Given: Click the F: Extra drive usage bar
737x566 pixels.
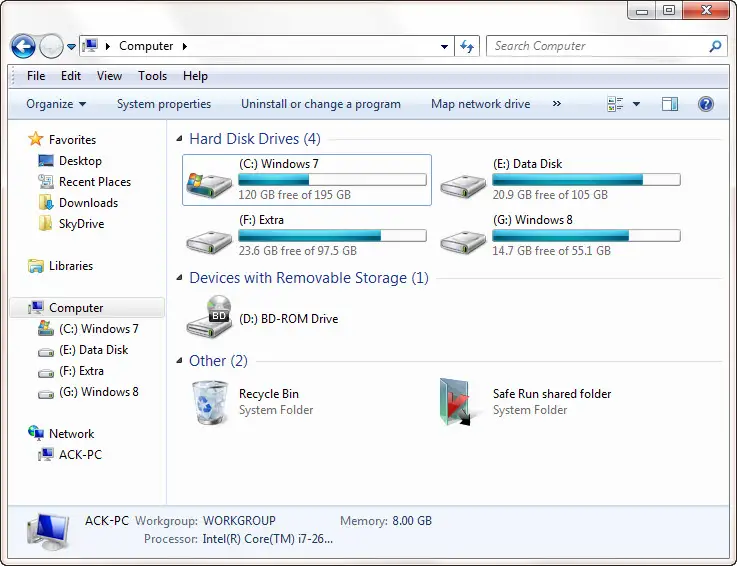Looking at the screenshot, I should pyautogui.click(x=332, y=235).
